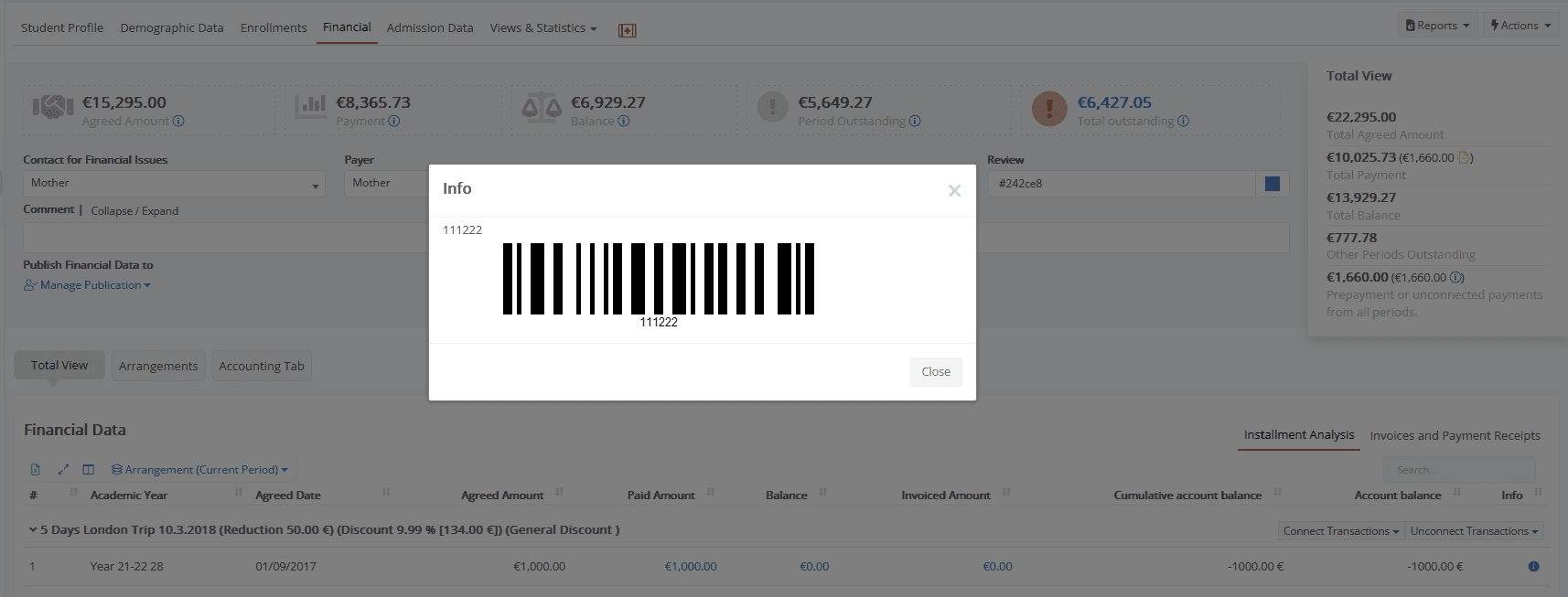Open the blue Review color swatch

(1273, 184)
